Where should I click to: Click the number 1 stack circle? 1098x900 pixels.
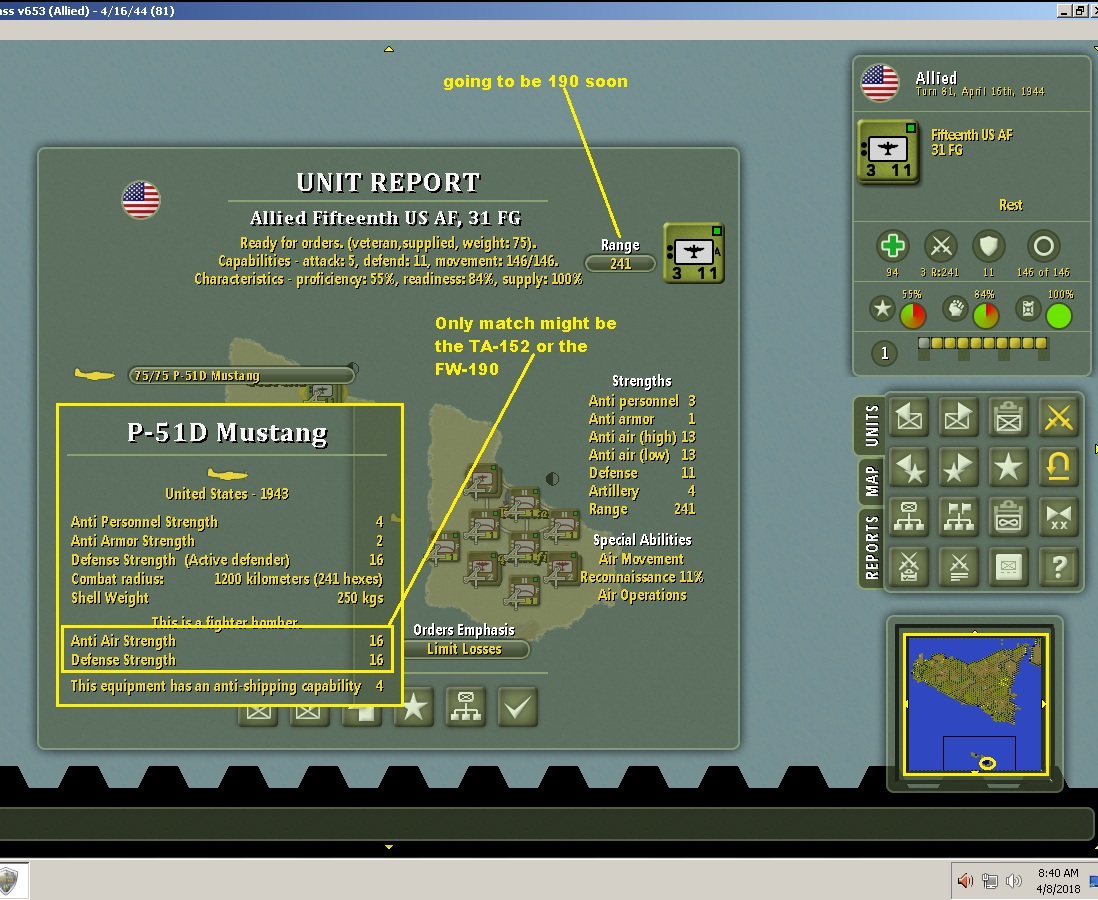(884, 352)
